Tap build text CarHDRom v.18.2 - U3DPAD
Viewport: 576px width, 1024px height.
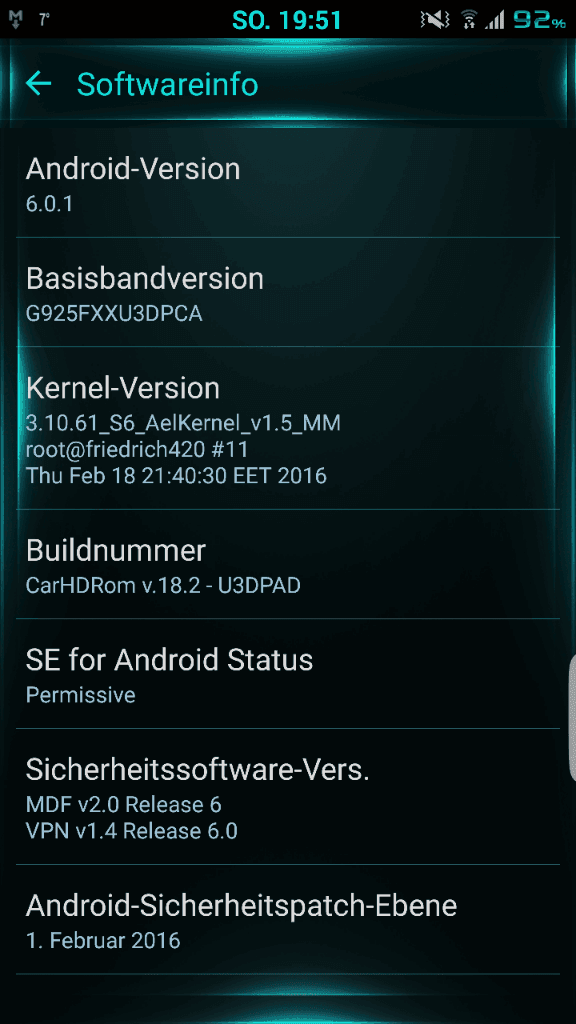click(x=163, y=585)
